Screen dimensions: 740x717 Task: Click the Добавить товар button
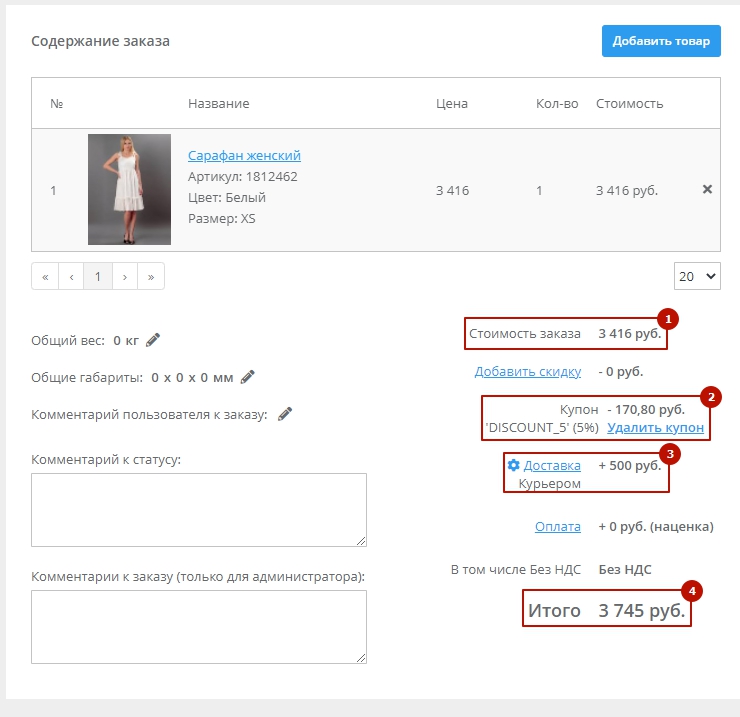click(660, 41)
